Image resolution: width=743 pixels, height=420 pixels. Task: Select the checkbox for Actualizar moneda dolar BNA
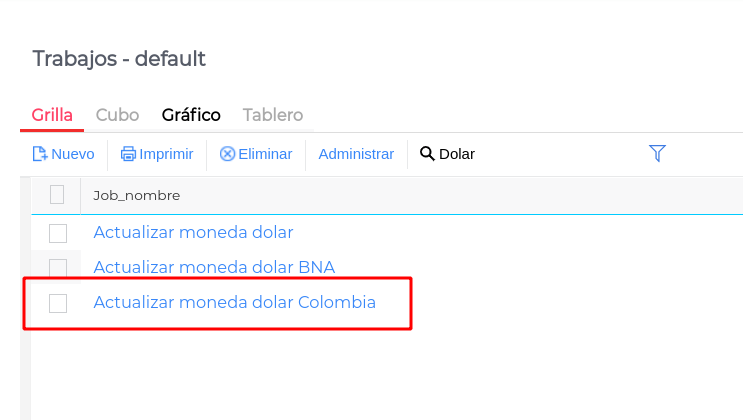click(x=58, y=268)
